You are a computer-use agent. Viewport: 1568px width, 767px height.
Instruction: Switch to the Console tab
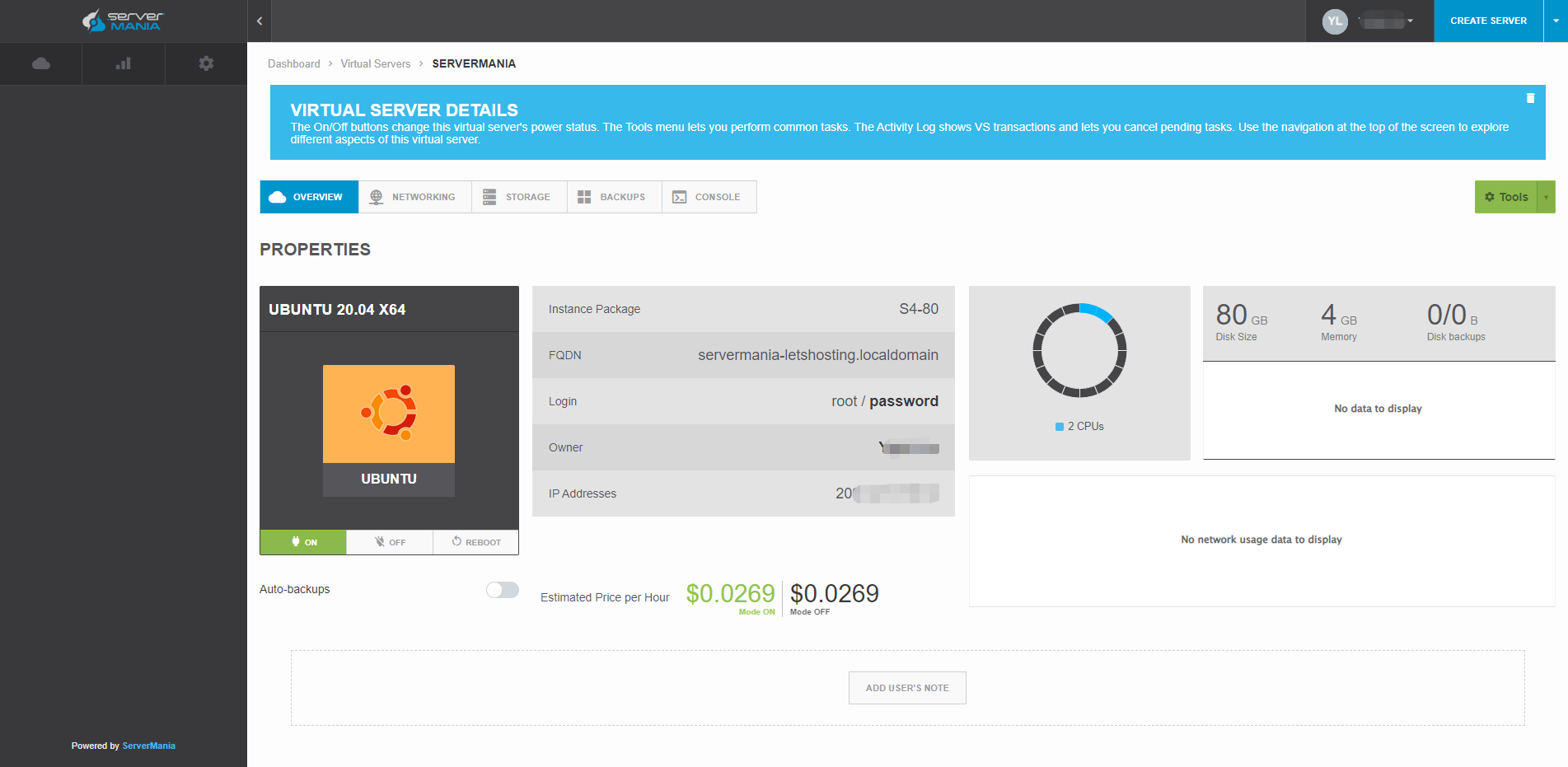[709, 197]
